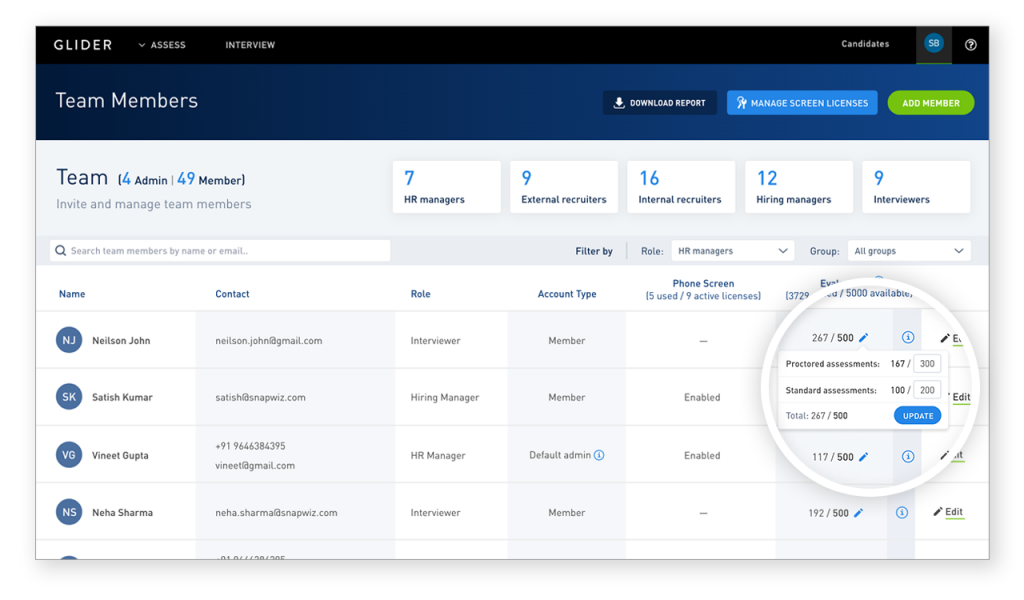This screenshot has width=1024, height=600.
Task: Click neha.sharma@snapwiz.com email
Action: (x=276, y=513)
